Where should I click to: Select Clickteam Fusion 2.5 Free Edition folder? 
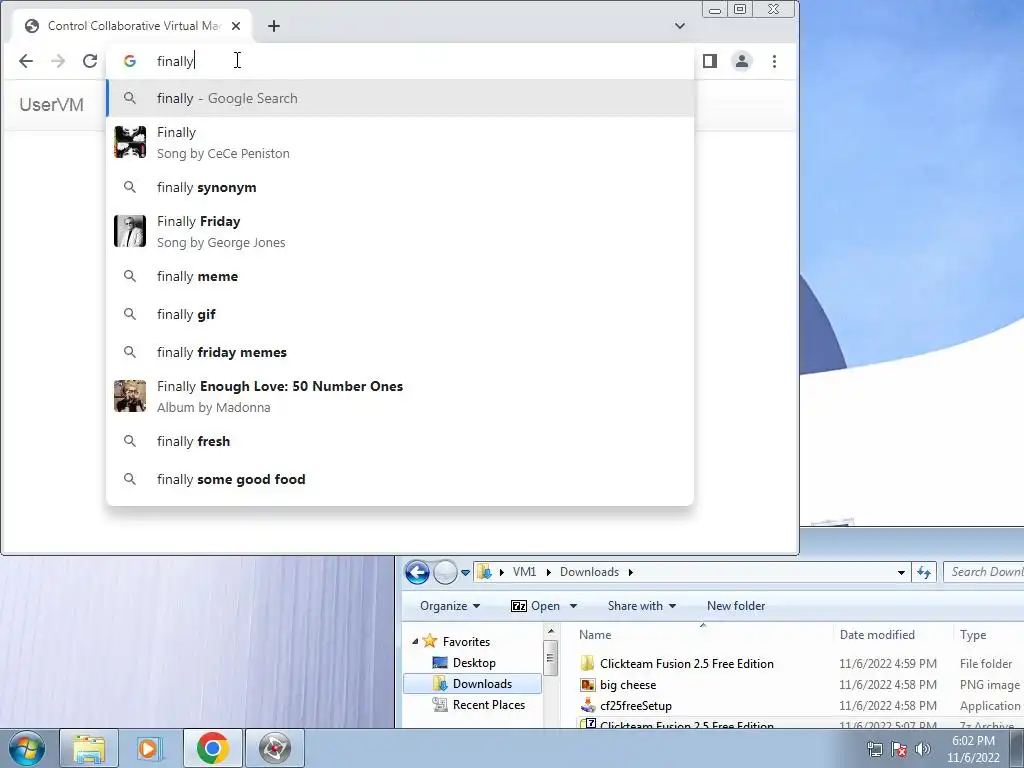tap(686, 664)
